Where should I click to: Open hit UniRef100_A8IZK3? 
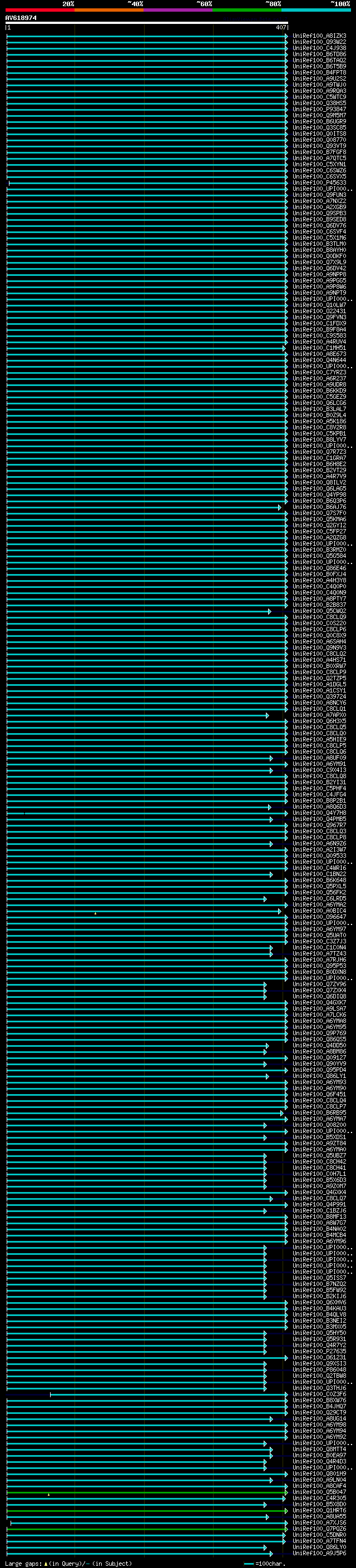pos(319,36)
